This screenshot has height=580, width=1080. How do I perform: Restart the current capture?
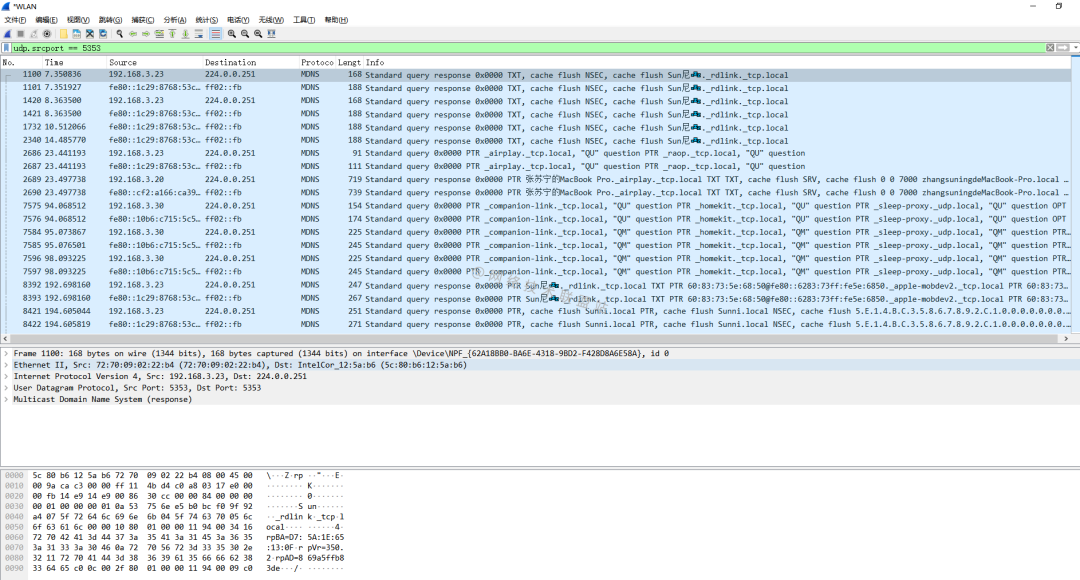click(34, 34)
